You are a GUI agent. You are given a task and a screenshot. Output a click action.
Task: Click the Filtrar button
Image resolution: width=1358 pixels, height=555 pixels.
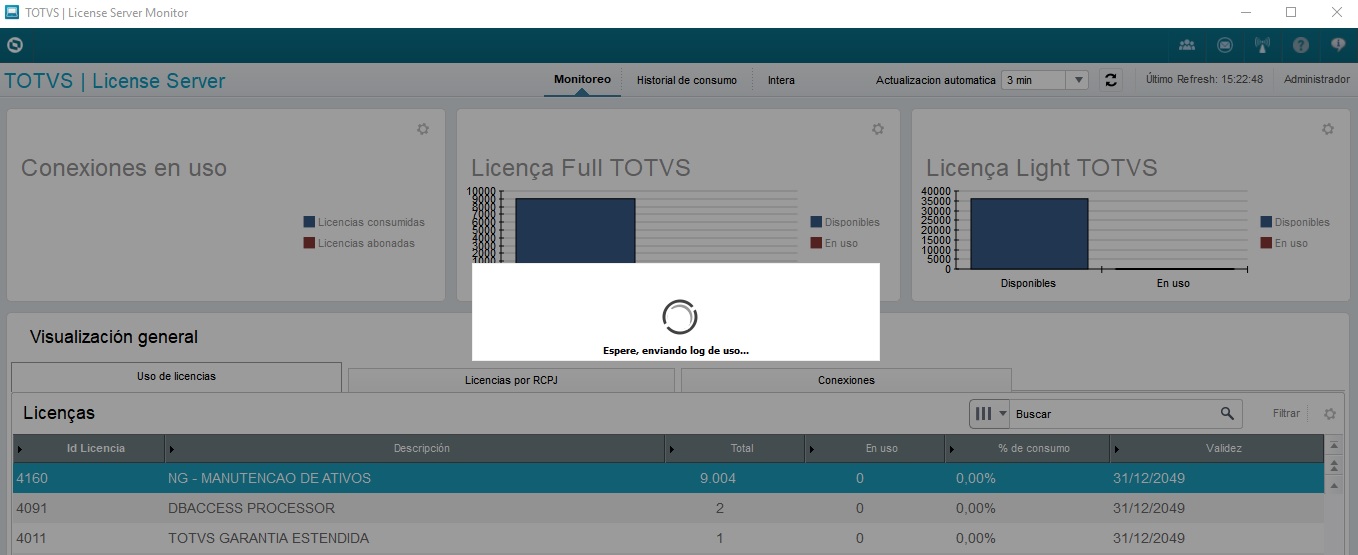(1286, 413)
